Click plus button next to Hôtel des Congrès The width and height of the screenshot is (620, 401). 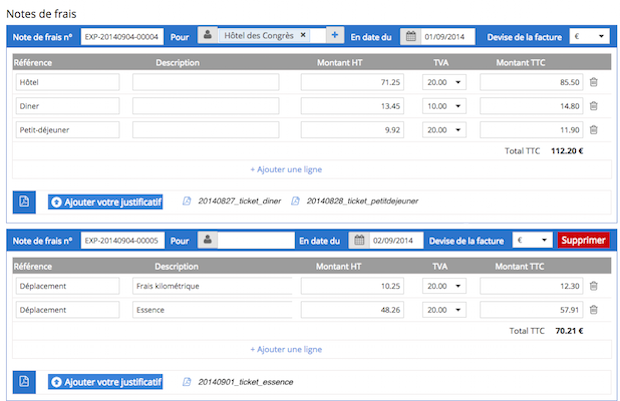334,36
